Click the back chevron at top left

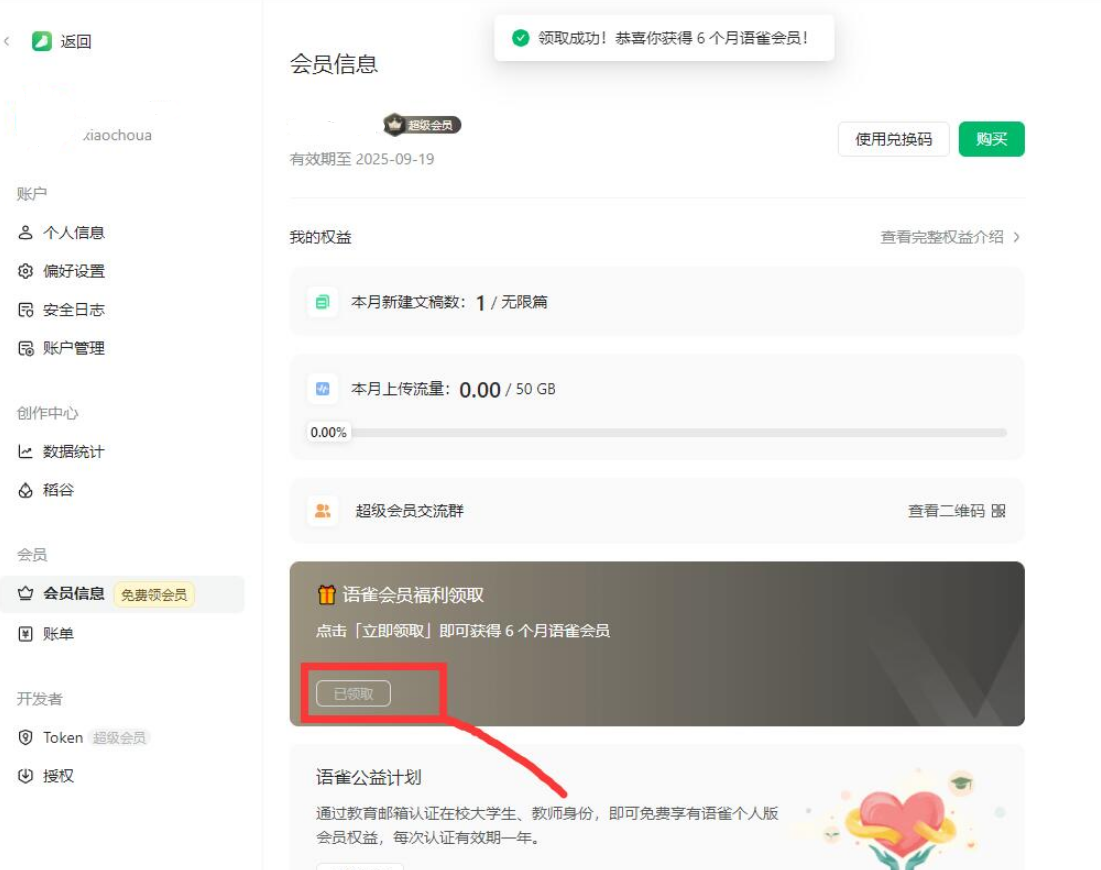8,41
